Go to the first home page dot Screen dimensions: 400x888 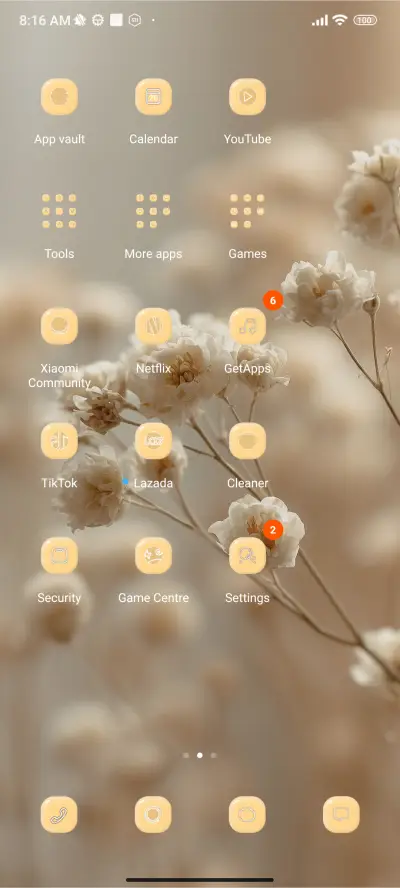[x=186, y=755]
